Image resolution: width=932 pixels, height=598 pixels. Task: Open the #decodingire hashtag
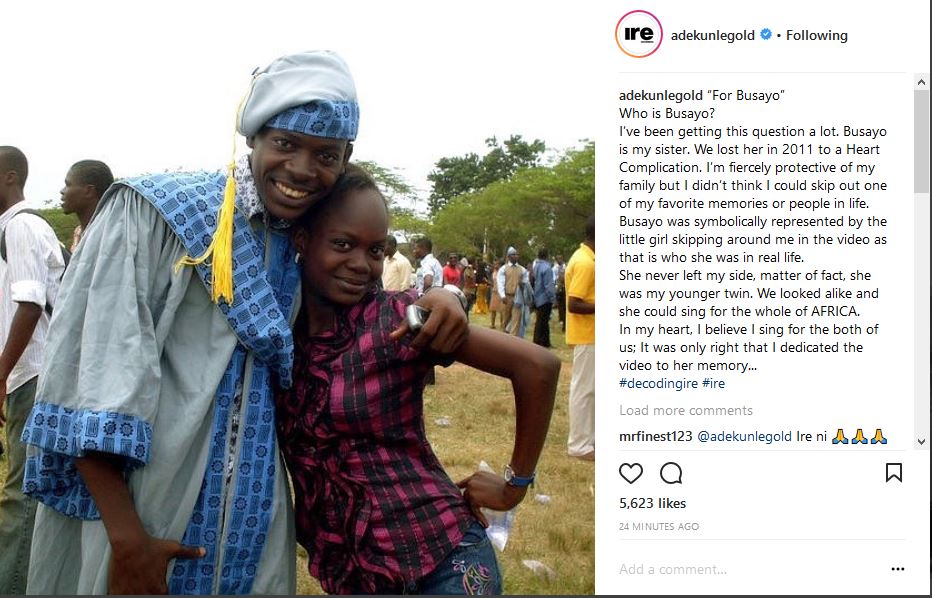[x=658, y=383]
